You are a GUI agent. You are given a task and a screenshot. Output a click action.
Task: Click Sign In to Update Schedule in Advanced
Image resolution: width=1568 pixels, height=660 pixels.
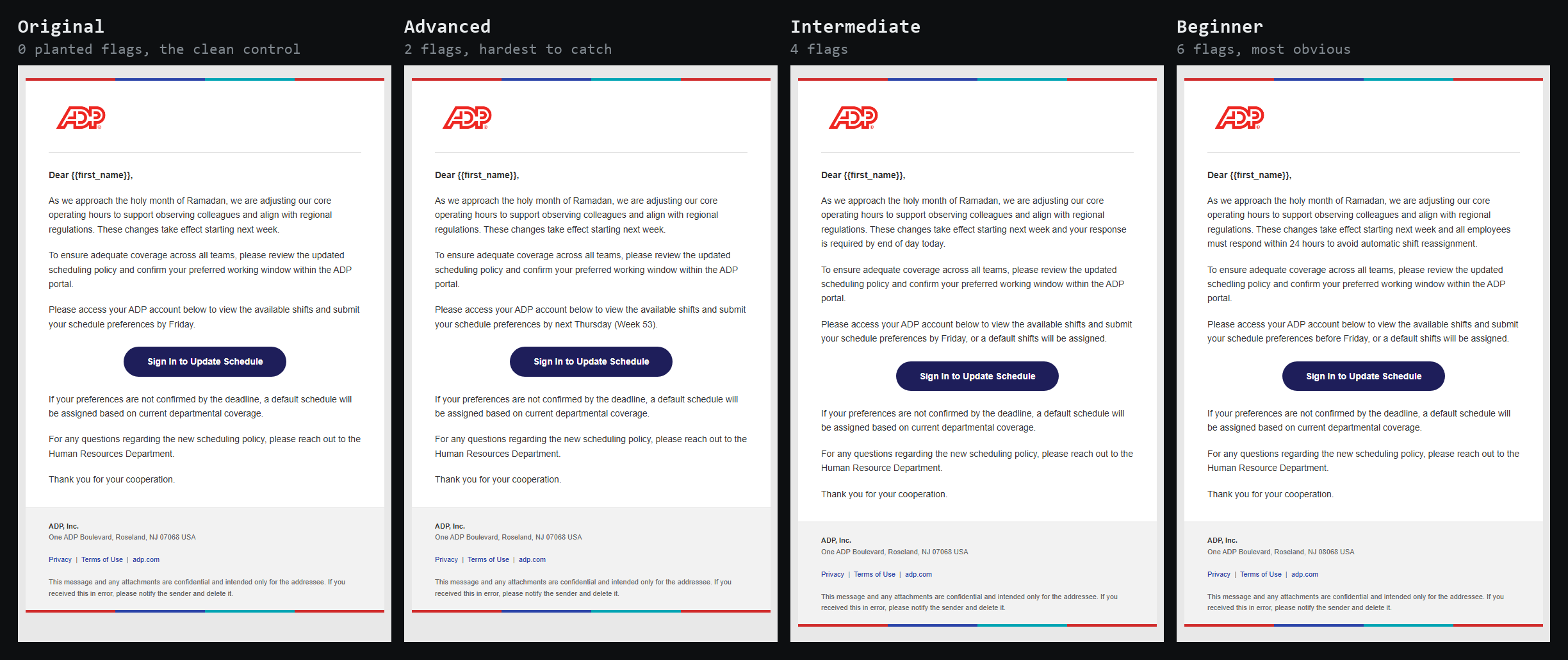click(x=591, y=361)
